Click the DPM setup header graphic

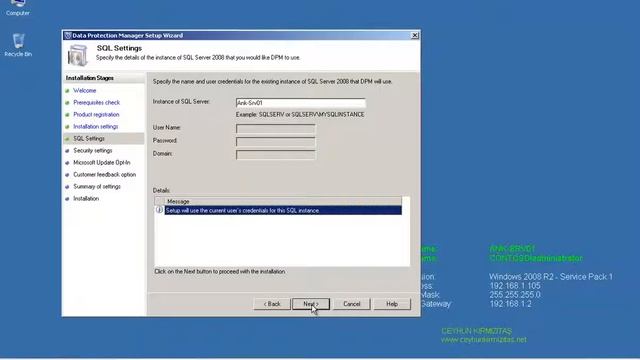click(78, 55)
